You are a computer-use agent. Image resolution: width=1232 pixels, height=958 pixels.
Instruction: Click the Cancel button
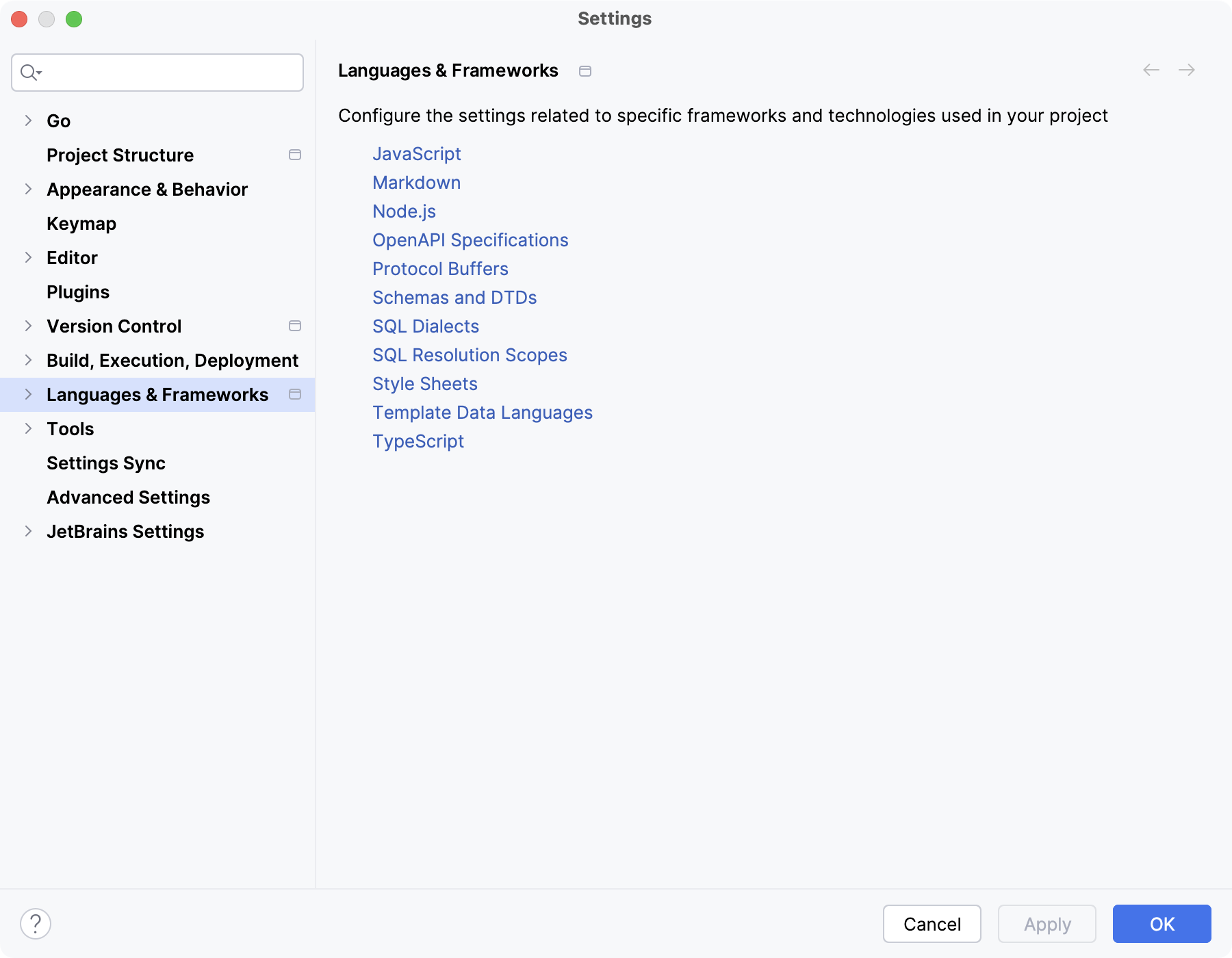pos(932,924)
